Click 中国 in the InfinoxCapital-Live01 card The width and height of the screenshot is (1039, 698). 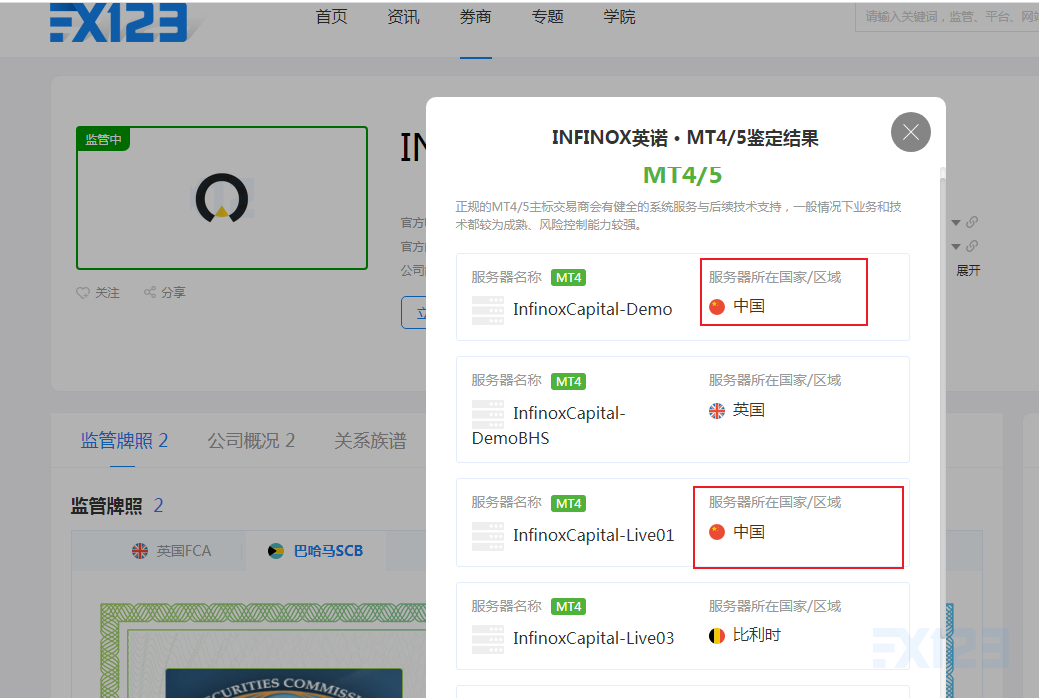click(749, 532)
